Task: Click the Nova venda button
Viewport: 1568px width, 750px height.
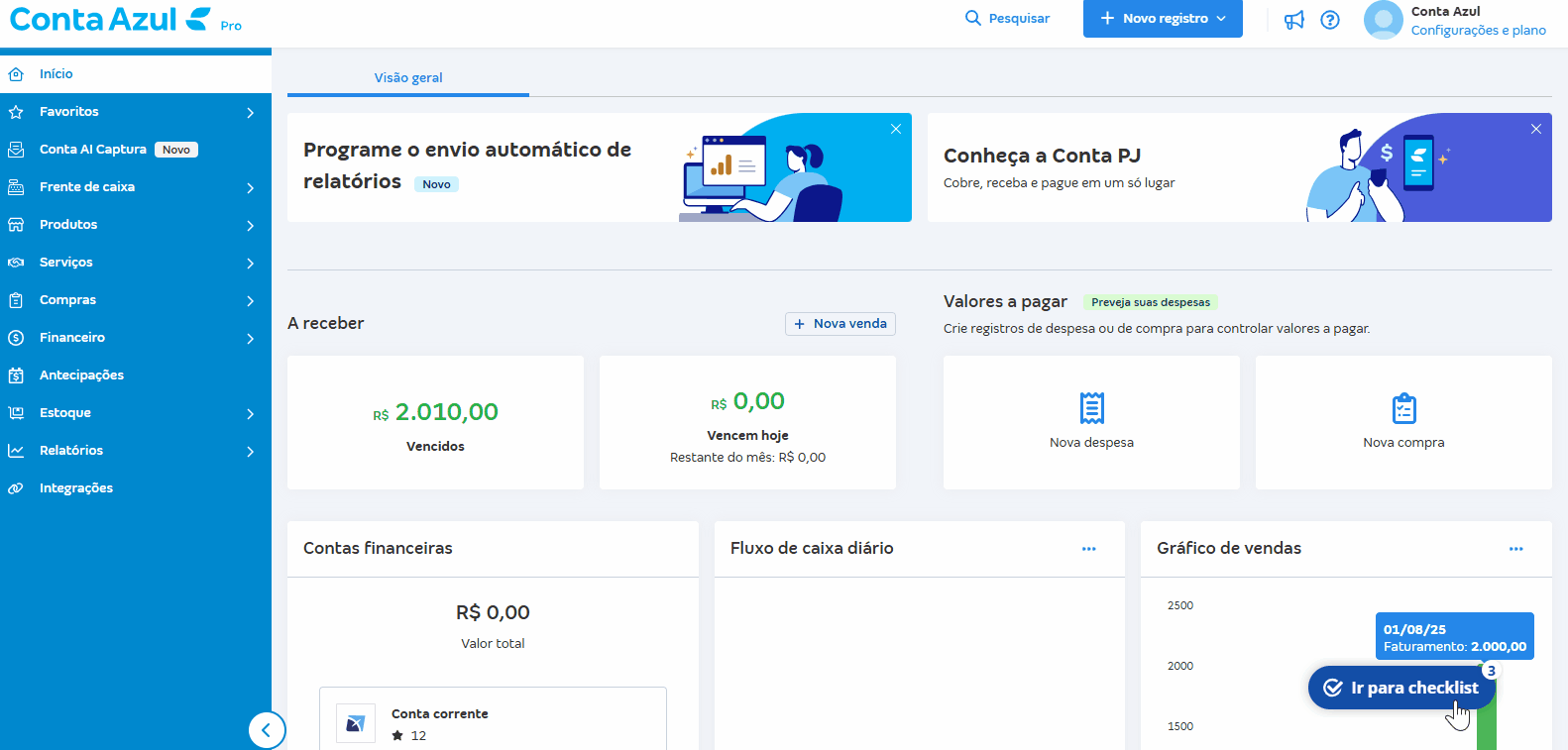Action: point(840,324)
